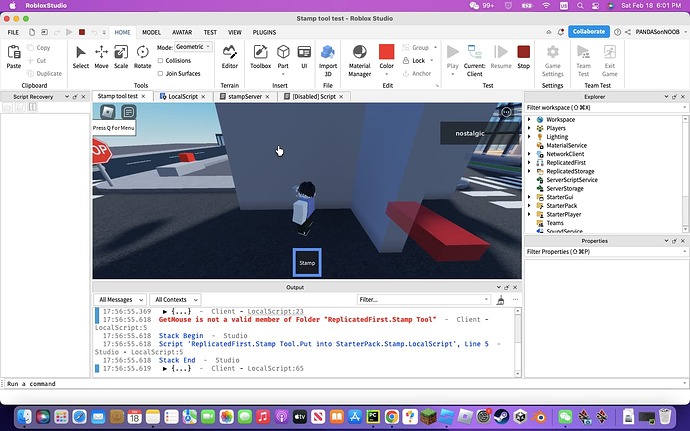Open the Terrain Editor
Screen dimensions: 690x431
[x=229, y=57]
